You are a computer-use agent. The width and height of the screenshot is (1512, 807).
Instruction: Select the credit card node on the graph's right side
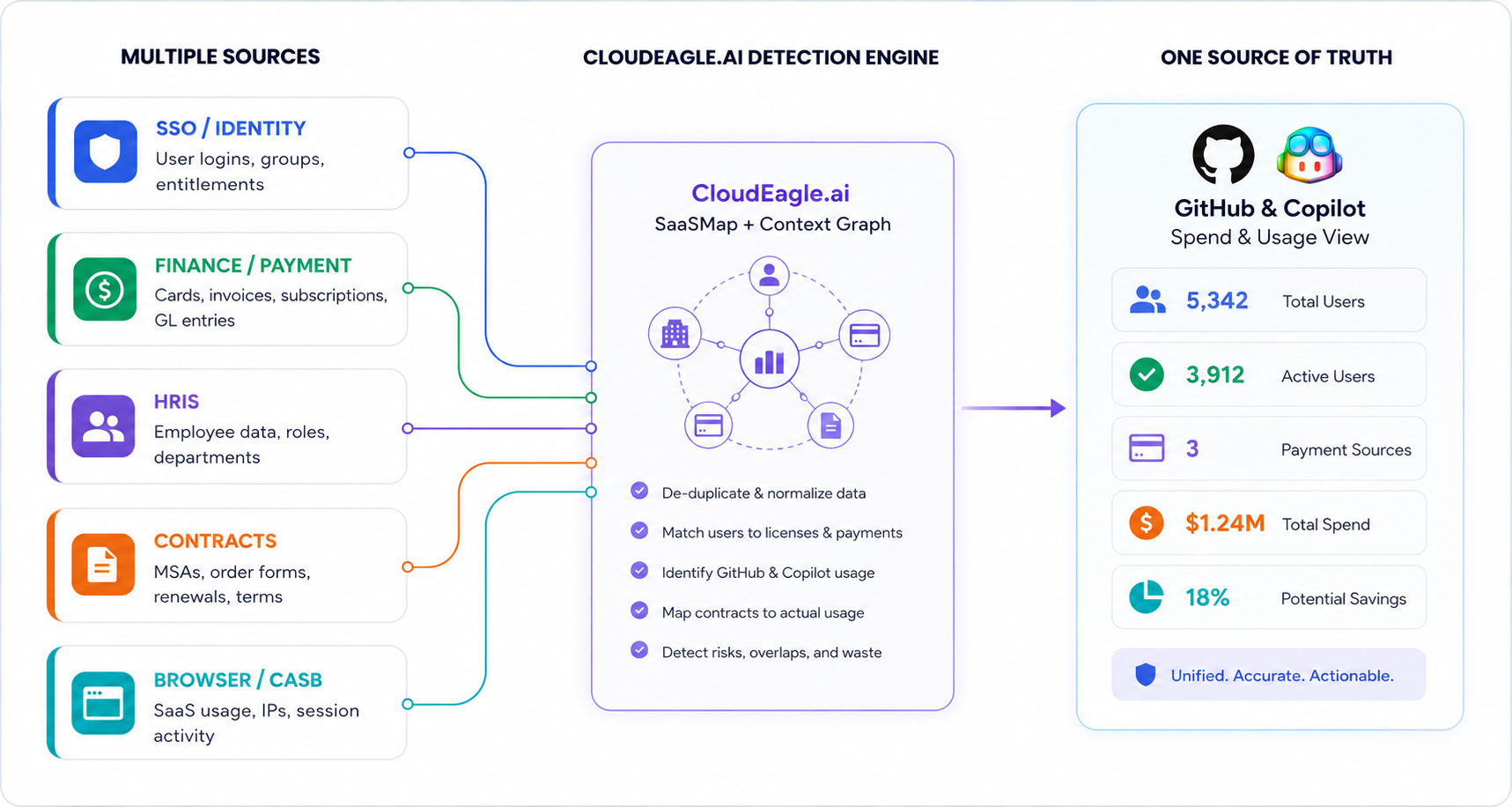(x=864, y=336)
